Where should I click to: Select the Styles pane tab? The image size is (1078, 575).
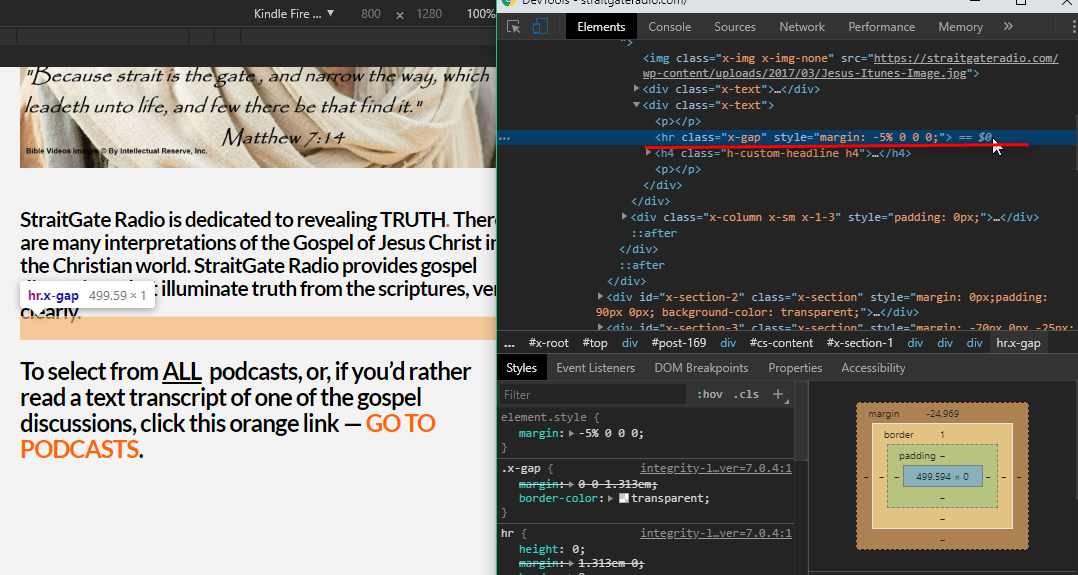coord(521,368)
